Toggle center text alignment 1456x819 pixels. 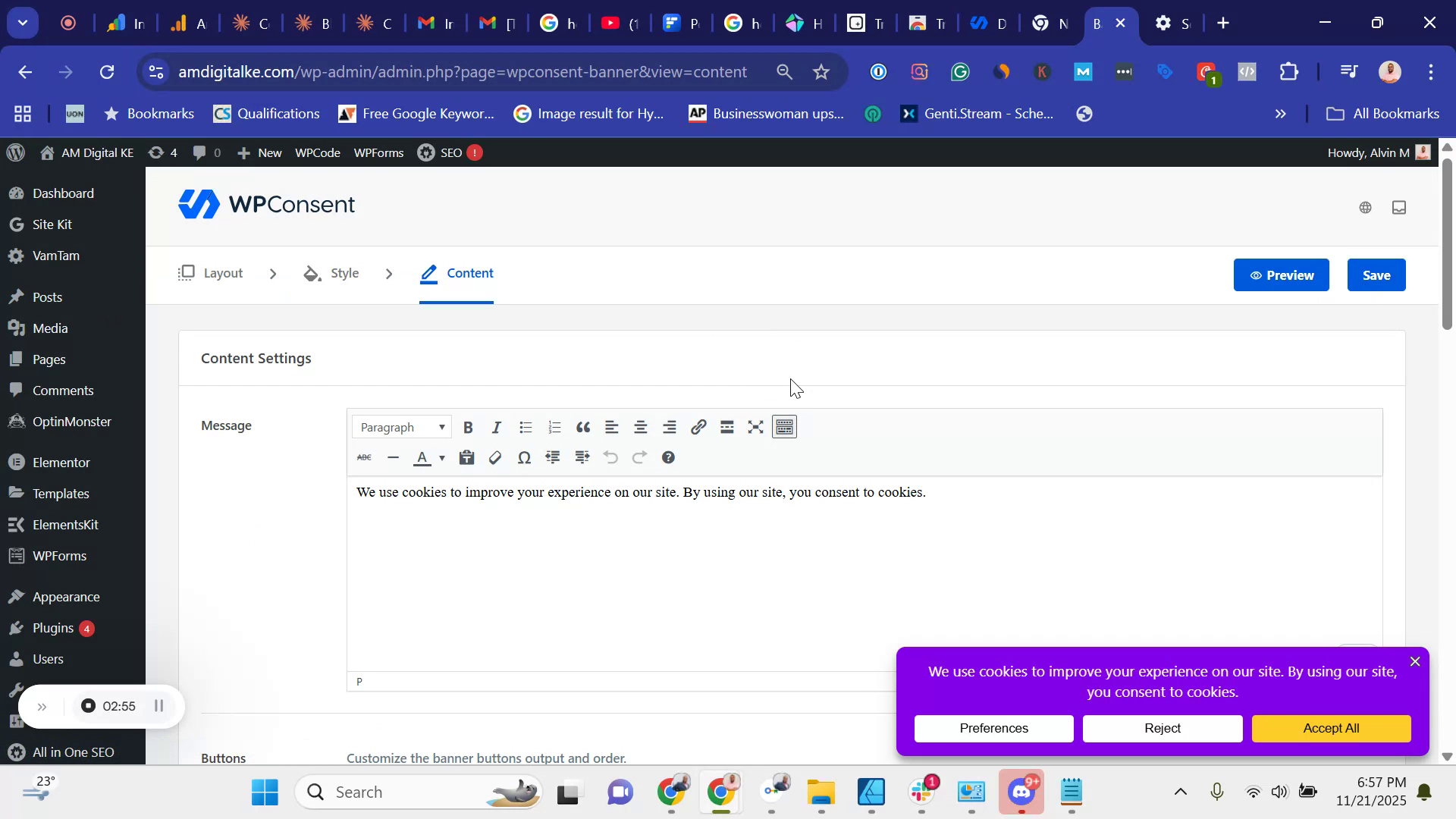[641, 427]
